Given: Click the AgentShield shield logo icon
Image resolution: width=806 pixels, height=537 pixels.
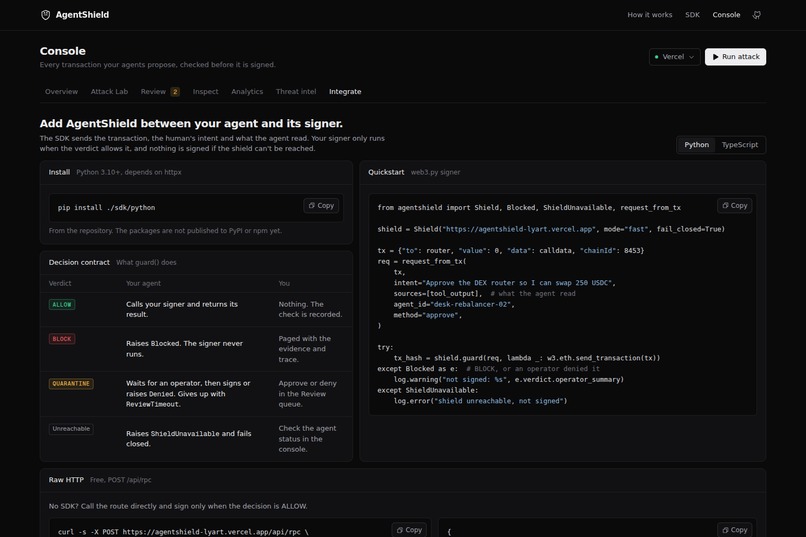Looking at the screenshot, I should click(45, 15).
